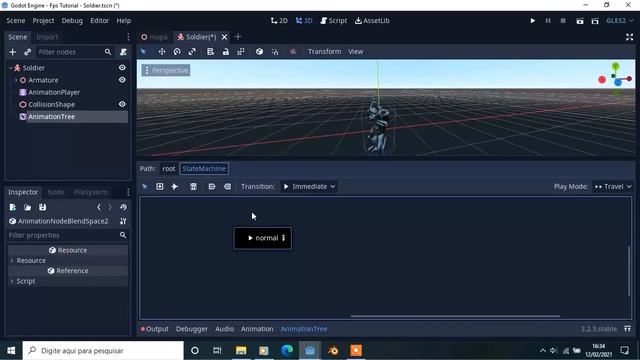Open the Play Mode Travel dropdown
The image size is (640, 360).
(x=613, y=187)
